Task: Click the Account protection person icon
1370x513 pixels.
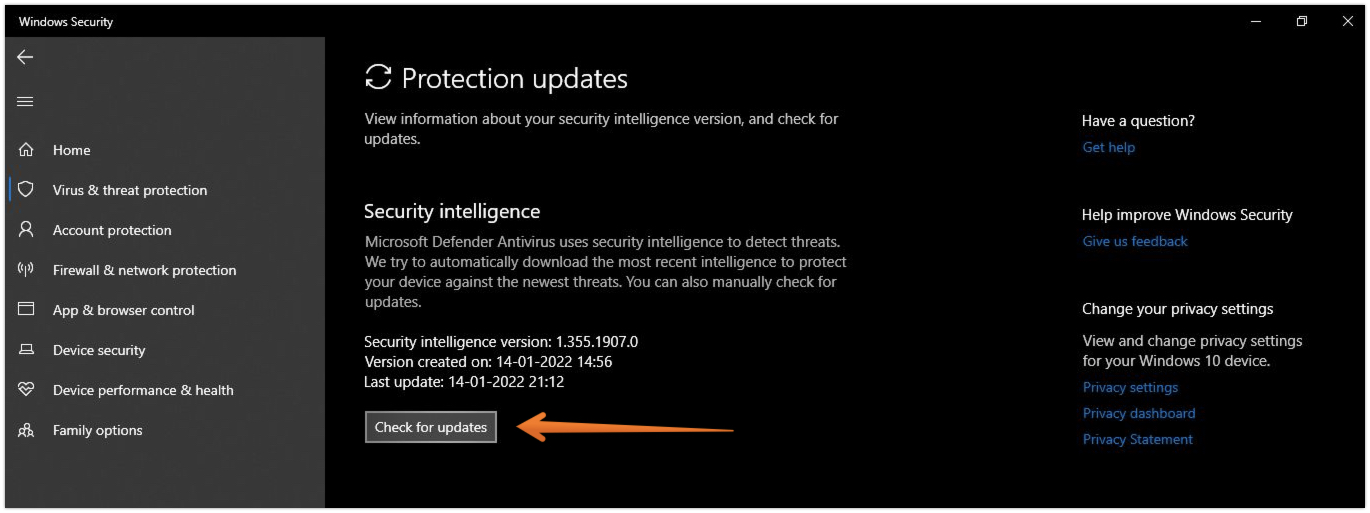Action: (x=26, y=229)
